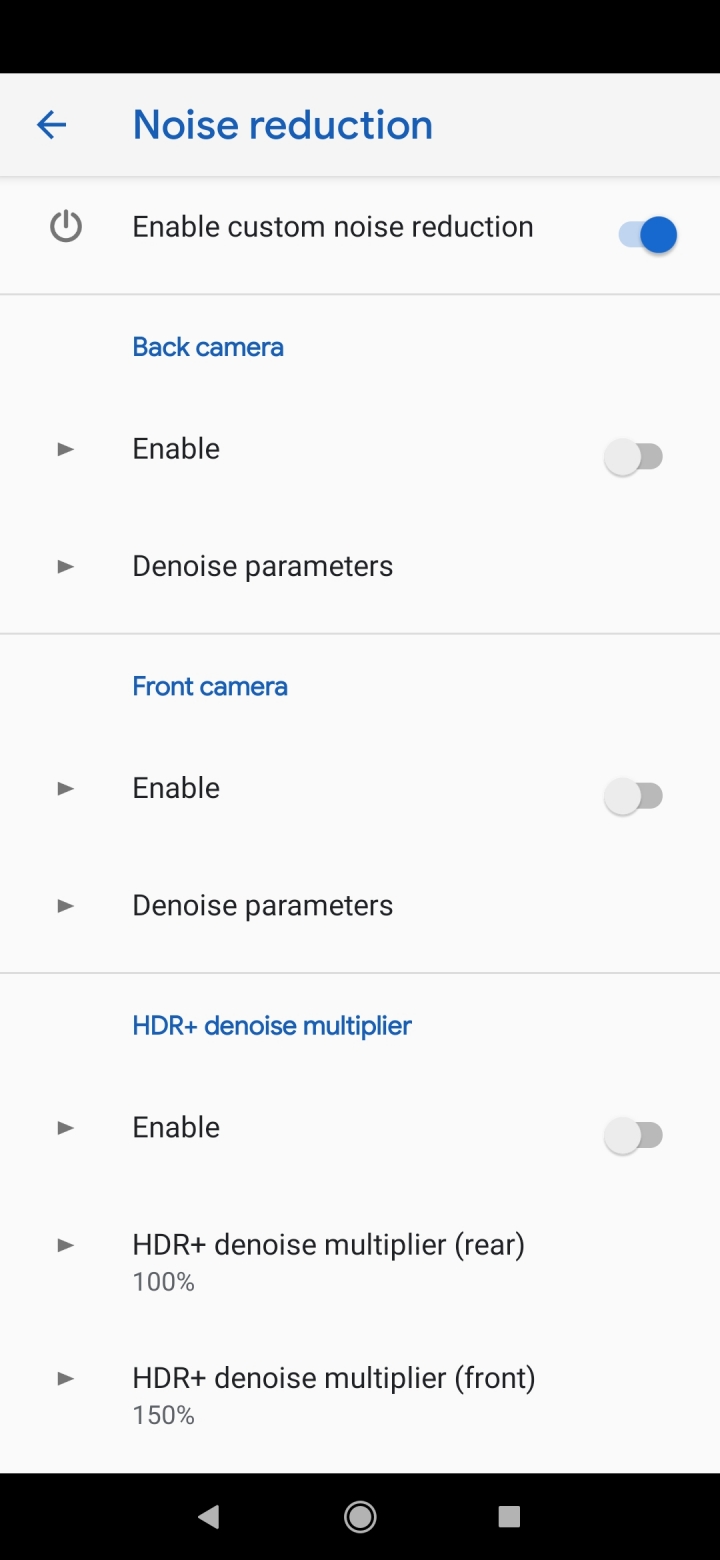Open HDR+ denoise multiplier (rear) setting
Screen dimensions: 720x1560
[360, 1261]
